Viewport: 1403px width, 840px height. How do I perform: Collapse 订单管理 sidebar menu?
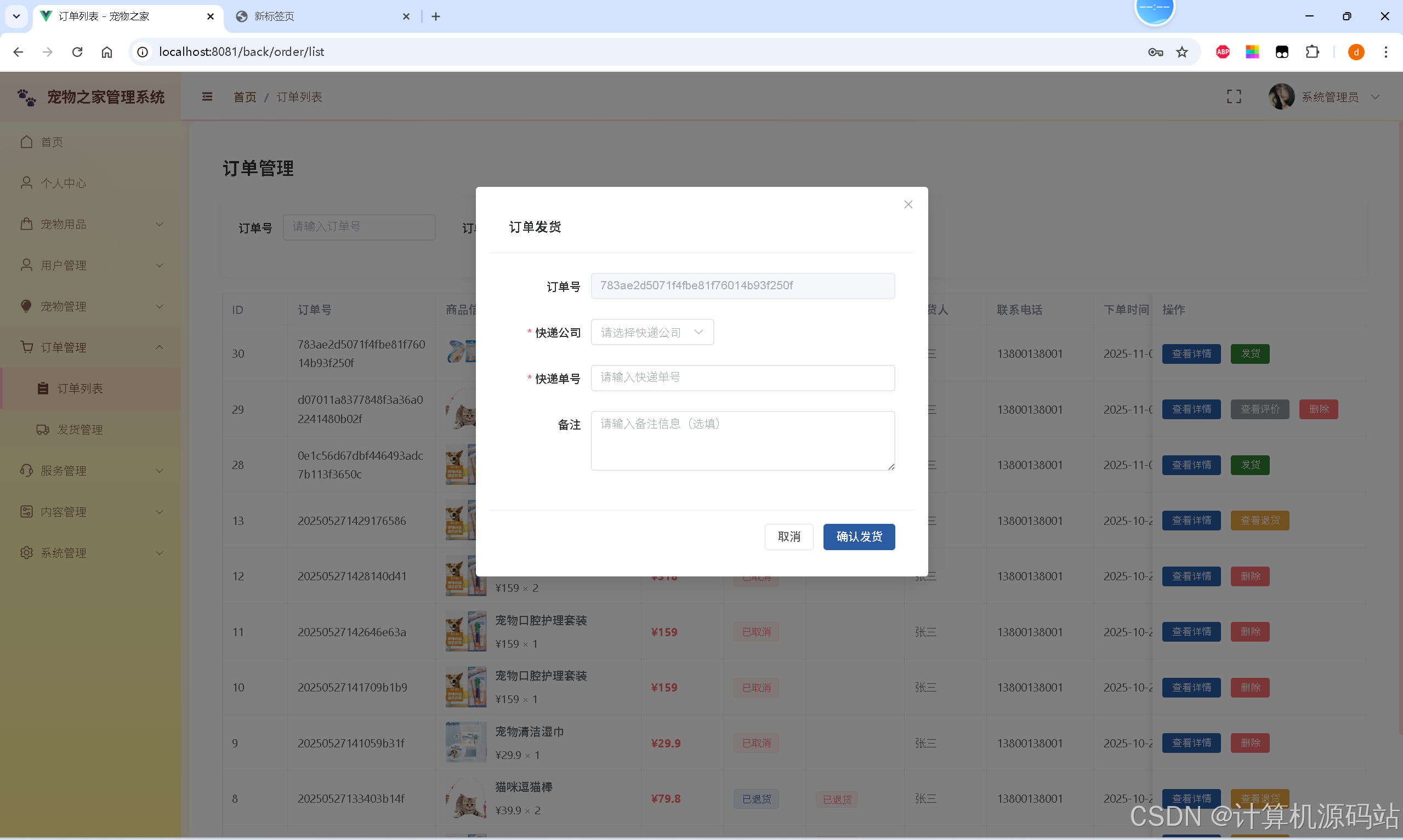(90, 347)
